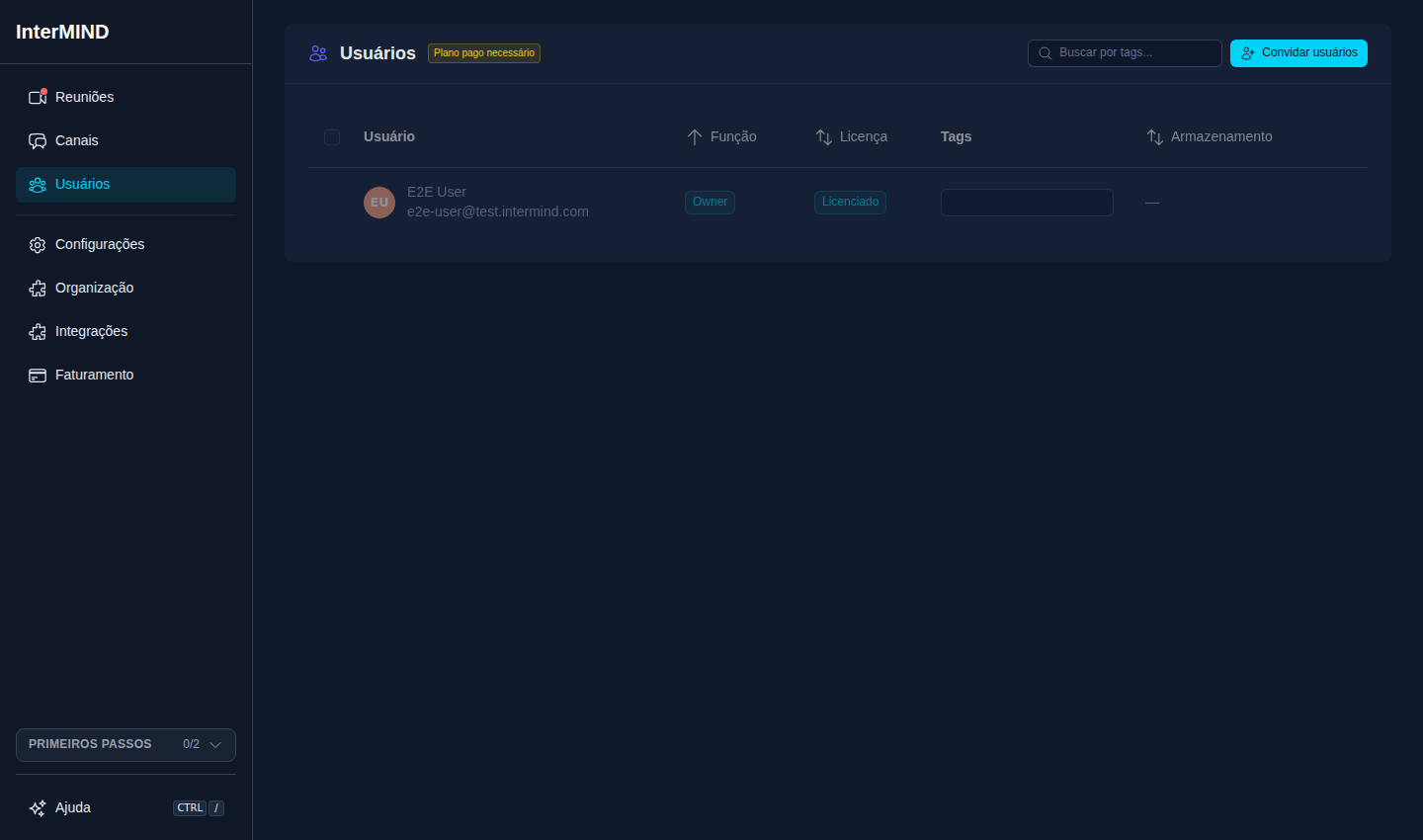This screenshot has height=840, width=1423.
Task: Open Faturamento billing page
Action: [x=126, y=376]
